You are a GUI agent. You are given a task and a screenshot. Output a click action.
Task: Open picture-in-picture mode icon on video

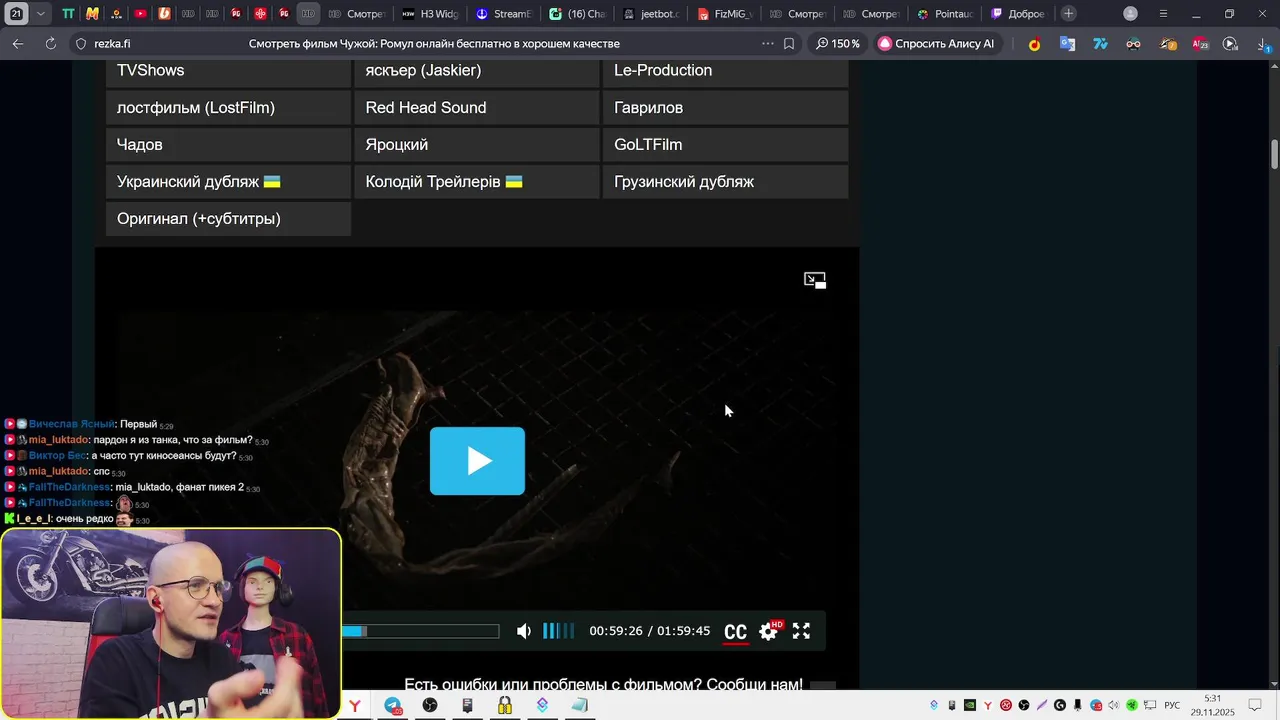(x=815, y=280)
